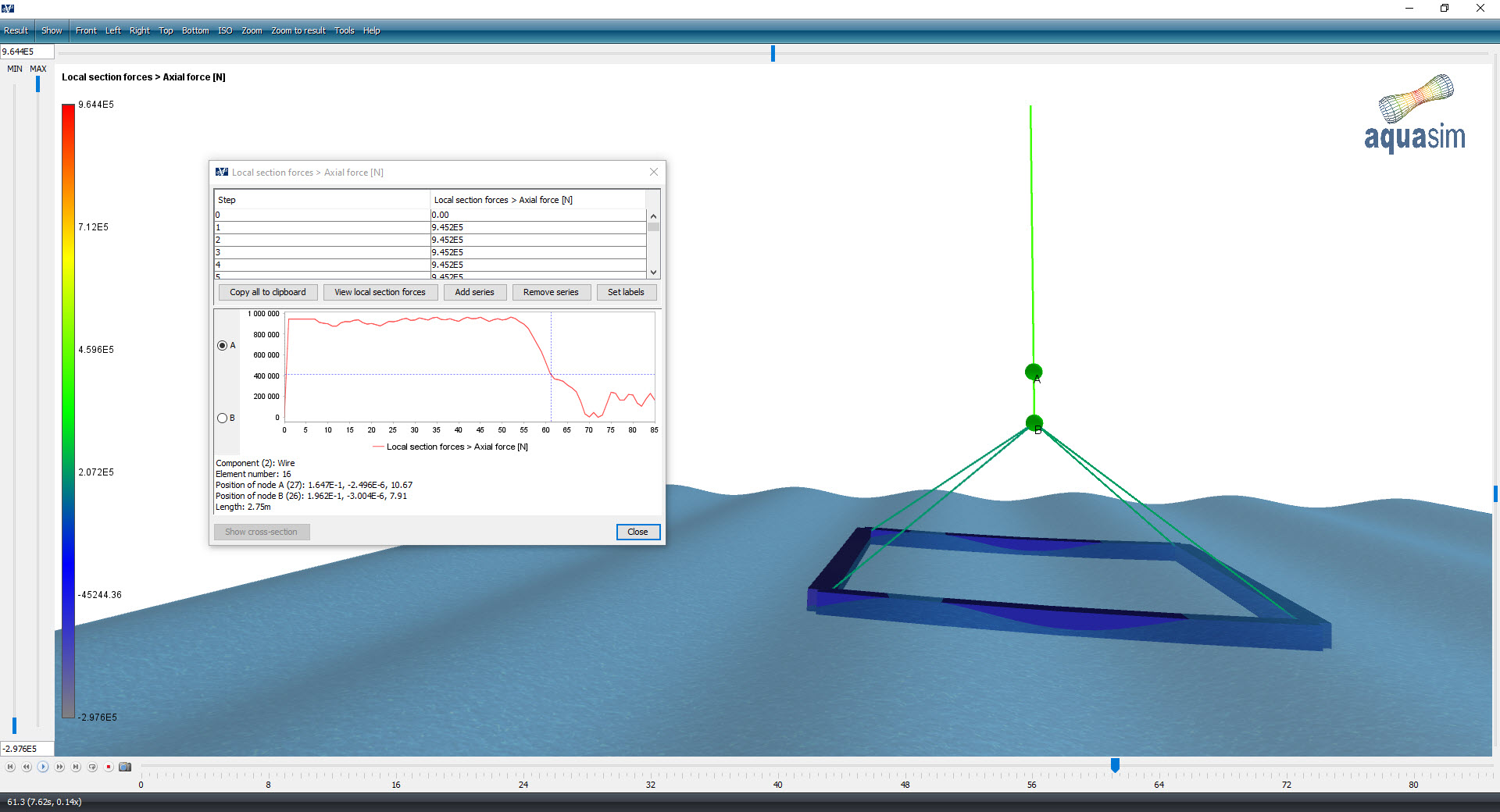Click the fast-forward playback button
The width and height of the screenshot is (1500, 812).
click(x=59, y=767)
